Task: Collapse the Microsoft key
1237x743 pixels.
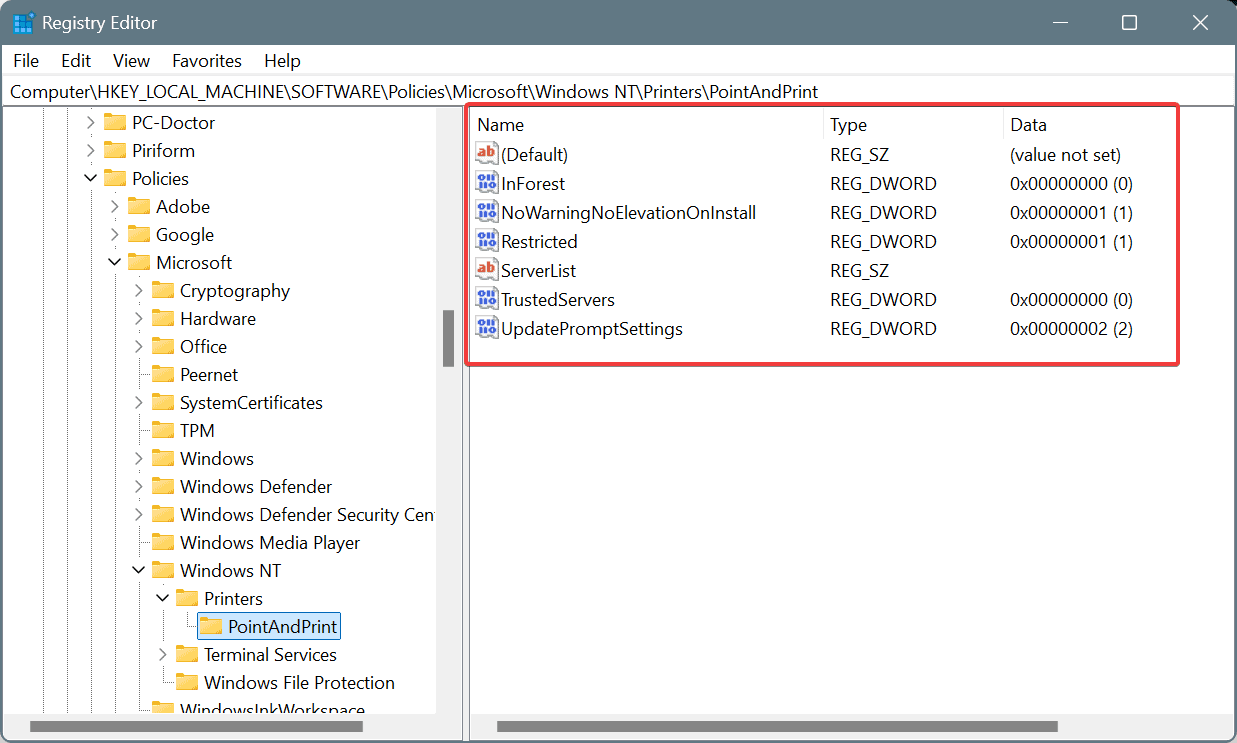Action: tap(115, 263)
